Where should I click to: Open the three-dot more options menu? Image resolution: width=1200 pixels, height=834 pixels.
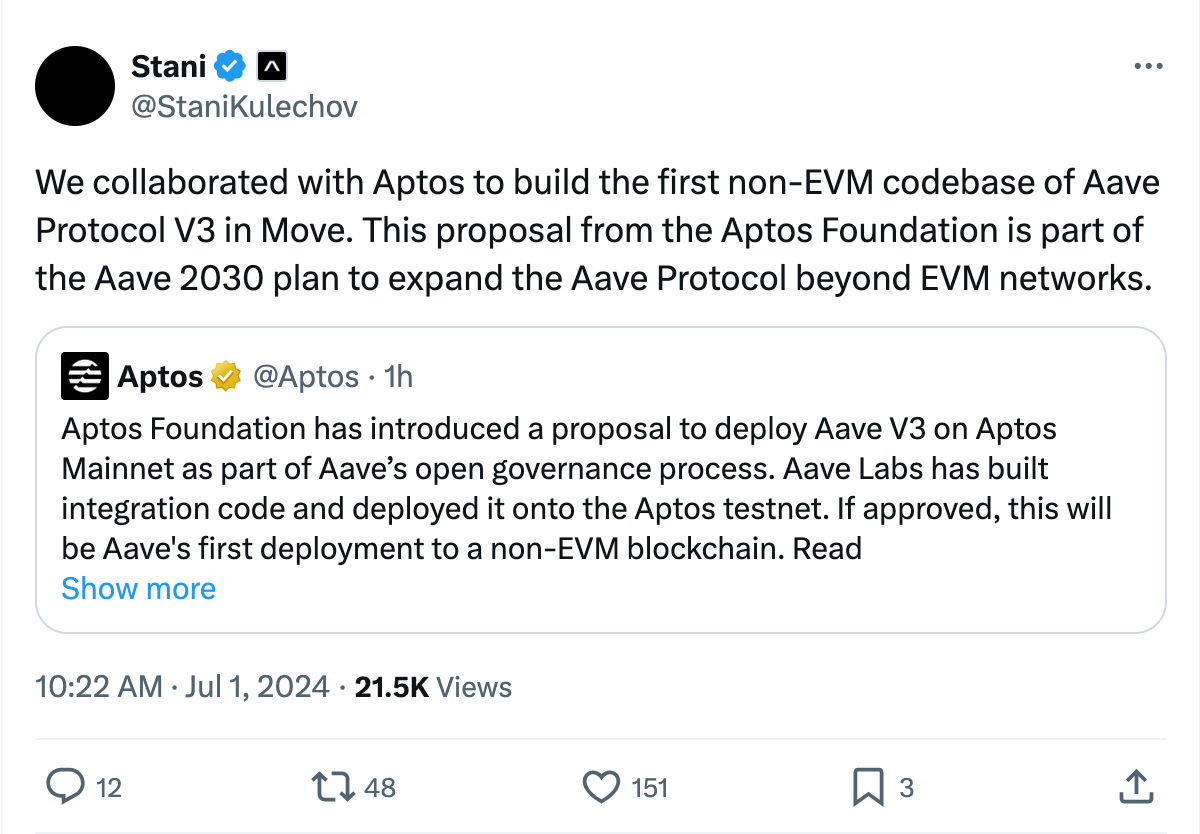coord(1147,66)
